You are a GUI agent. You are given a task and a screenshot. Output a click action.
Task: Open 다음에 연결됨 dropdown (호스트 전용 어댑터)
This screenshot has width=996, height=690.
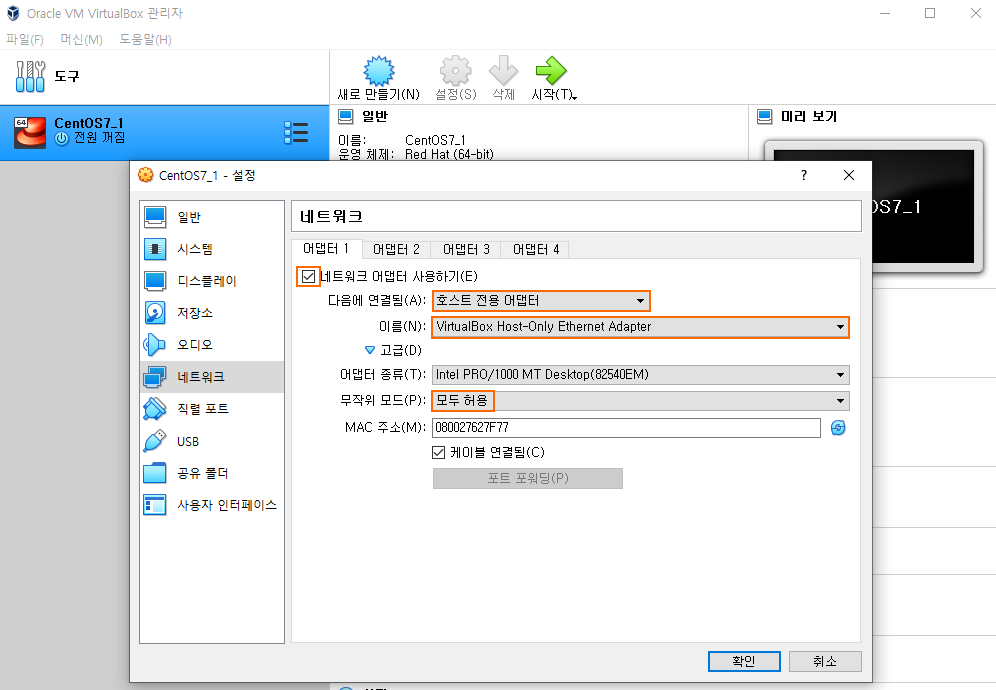click(x=541, y=301)
